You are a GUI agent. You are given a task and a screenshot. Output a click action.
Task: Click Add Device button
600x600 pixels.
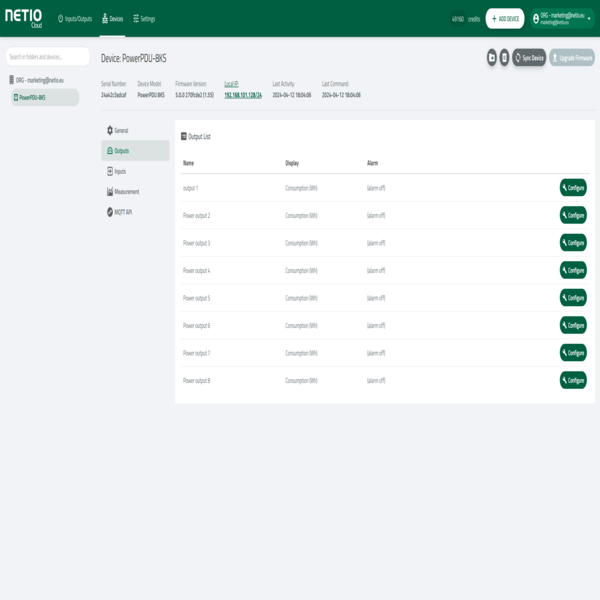505,19
